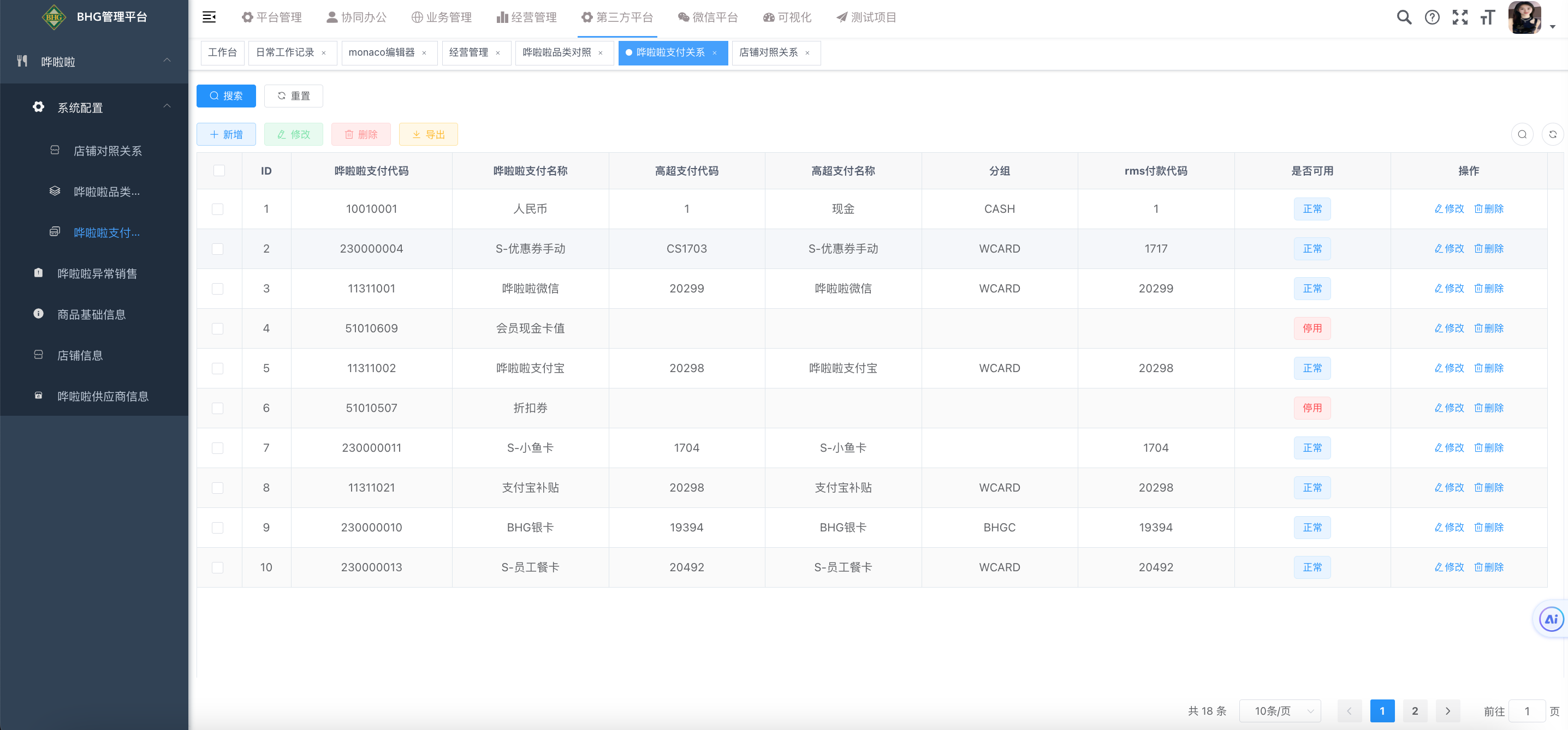The image size is (1568, 730).
Task: Open the font size adjustment icon
Action: (x=1487, y=17)
